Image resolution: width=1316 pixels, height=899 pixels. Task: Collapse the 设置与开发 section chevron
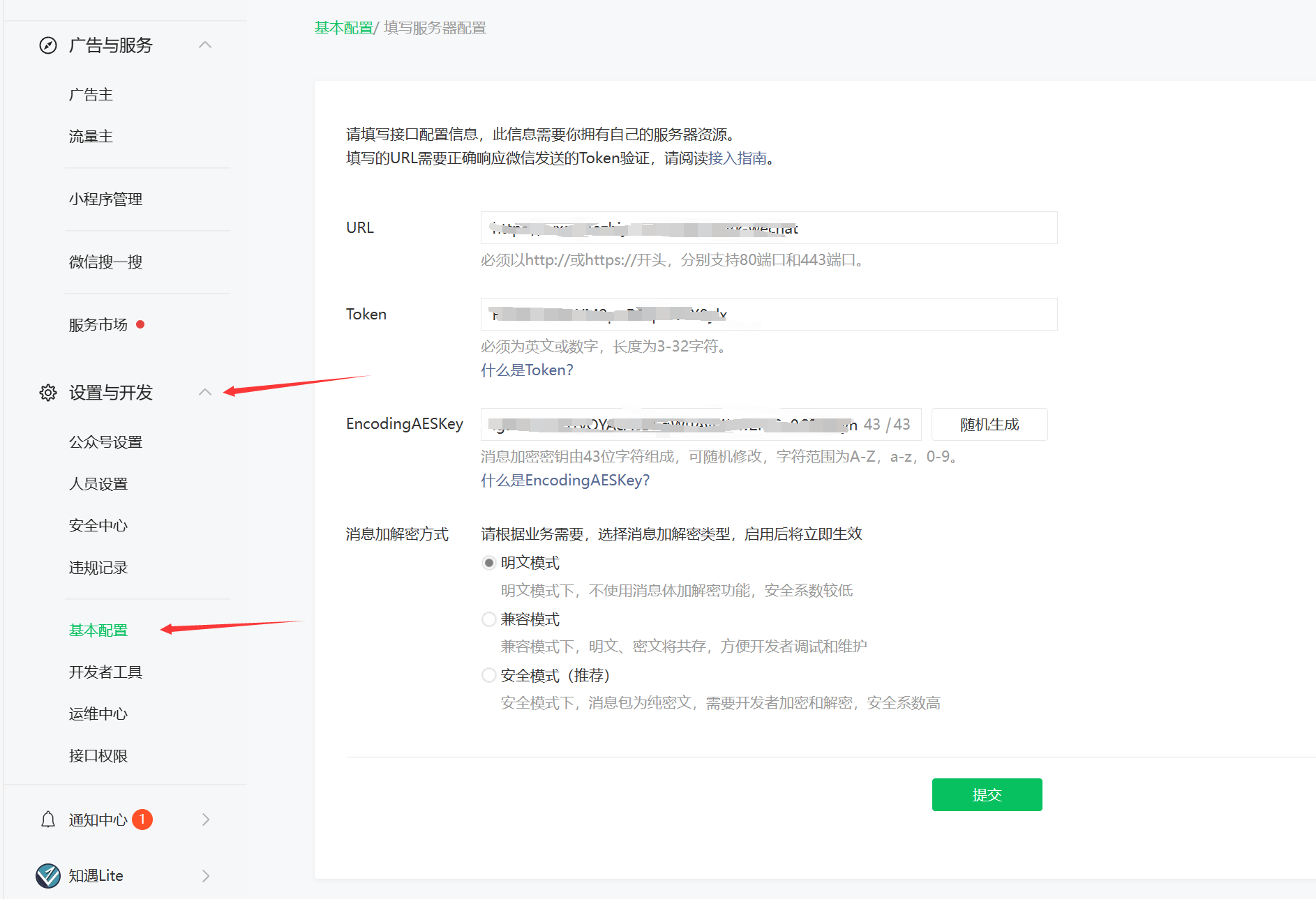tap(205, 392)
